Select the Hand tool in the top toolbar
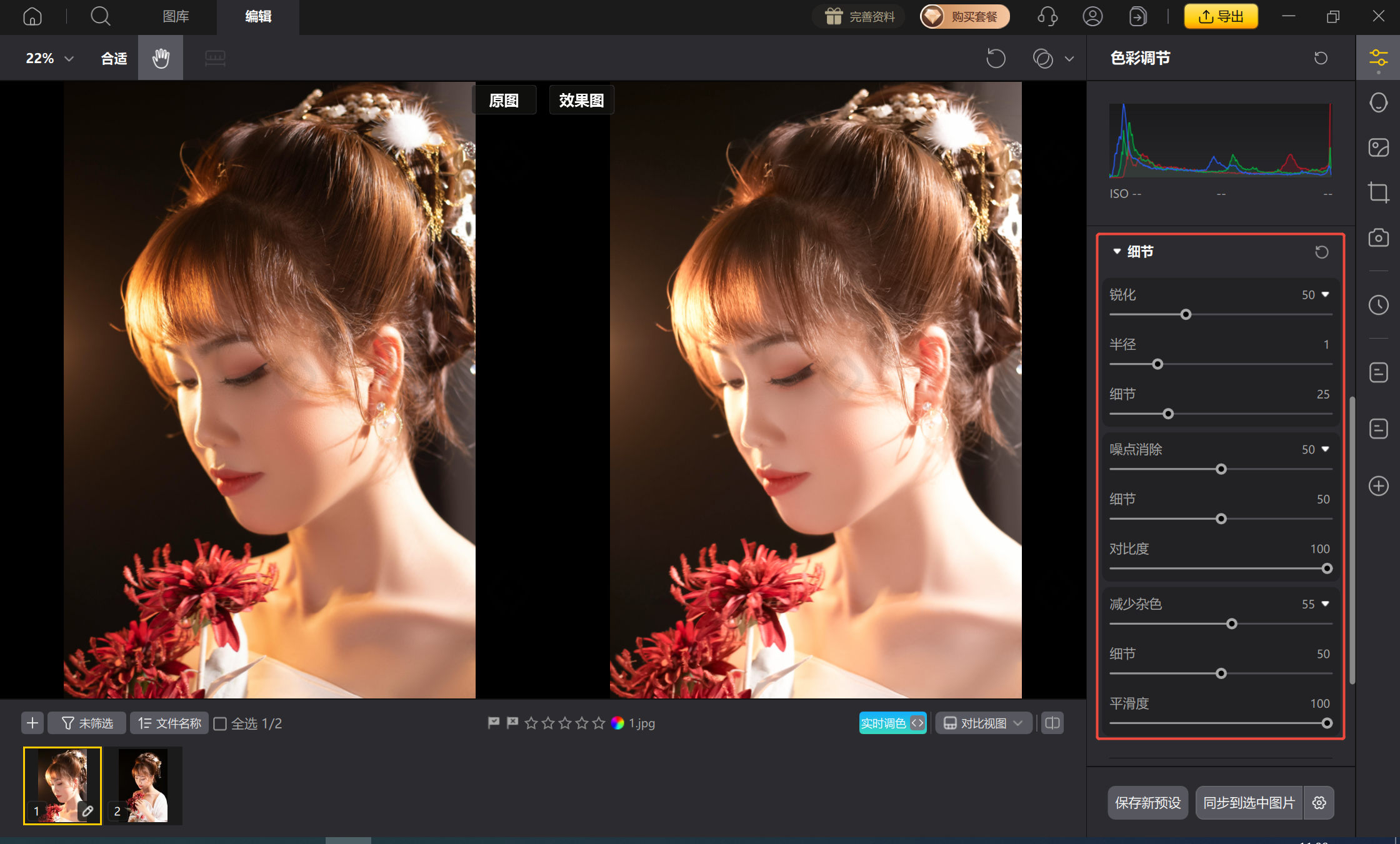Image resolution: width=1400 pixels, height=844 pixels. pyautogui.click(x=160, y=57)
